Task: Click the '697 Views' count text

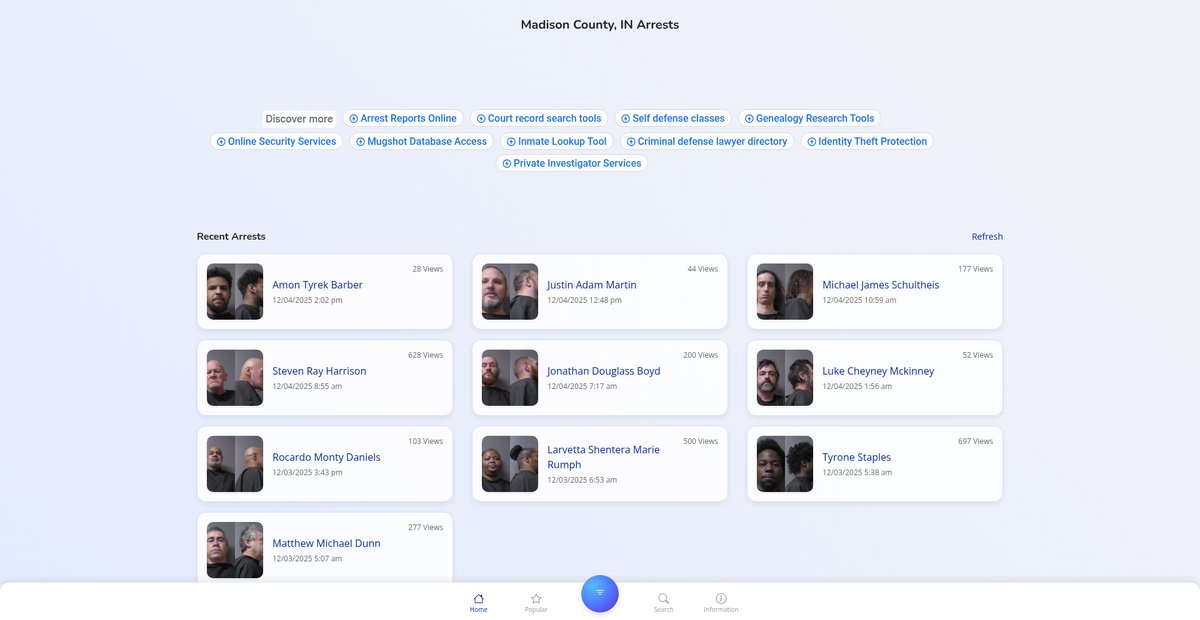Action: (975, 441)
